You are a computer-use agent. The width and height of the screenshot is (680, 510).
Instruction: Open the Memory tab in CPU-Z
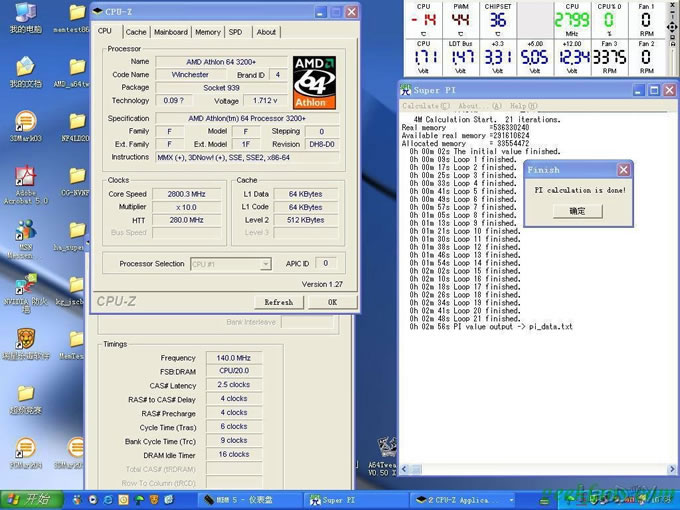coord(208,32)
